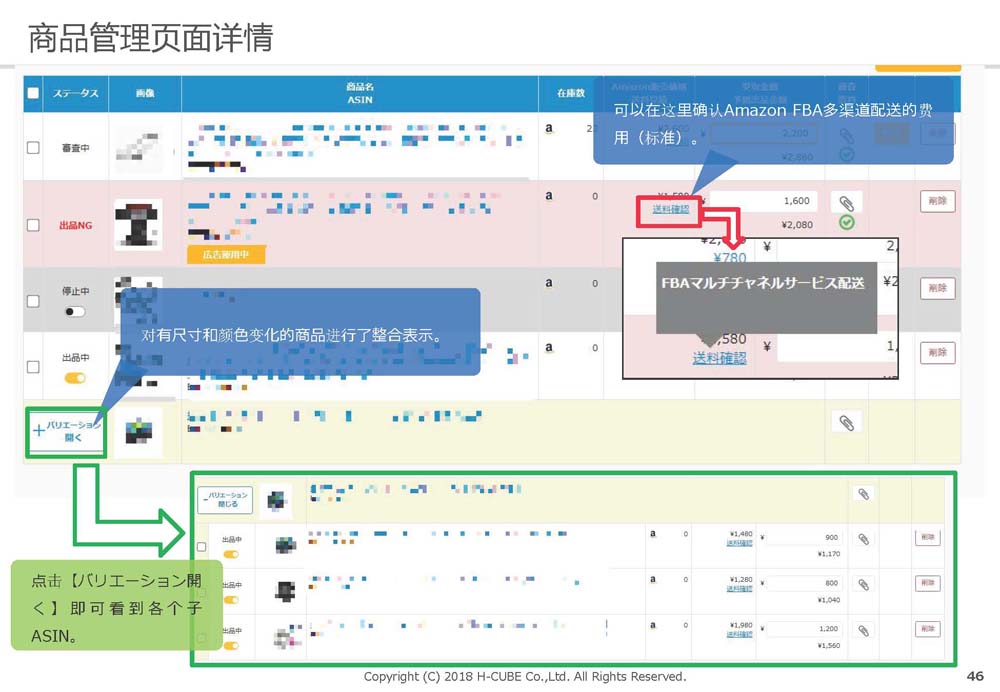Expand variations with バリエーション開く

point(66,431)
